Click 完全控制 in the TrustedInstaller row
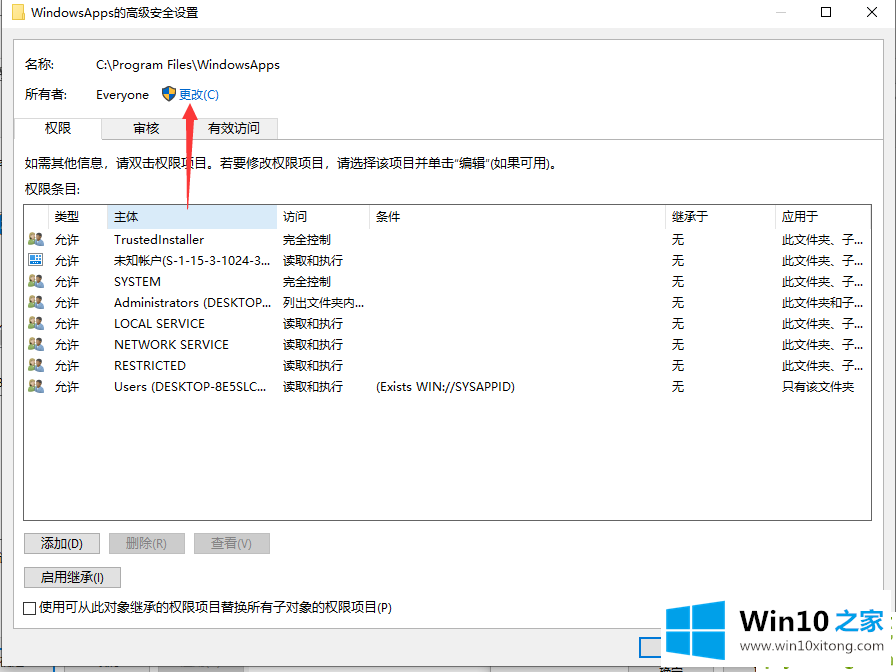The height and width of the screenshot is (672, 896). tap(307, 240)
